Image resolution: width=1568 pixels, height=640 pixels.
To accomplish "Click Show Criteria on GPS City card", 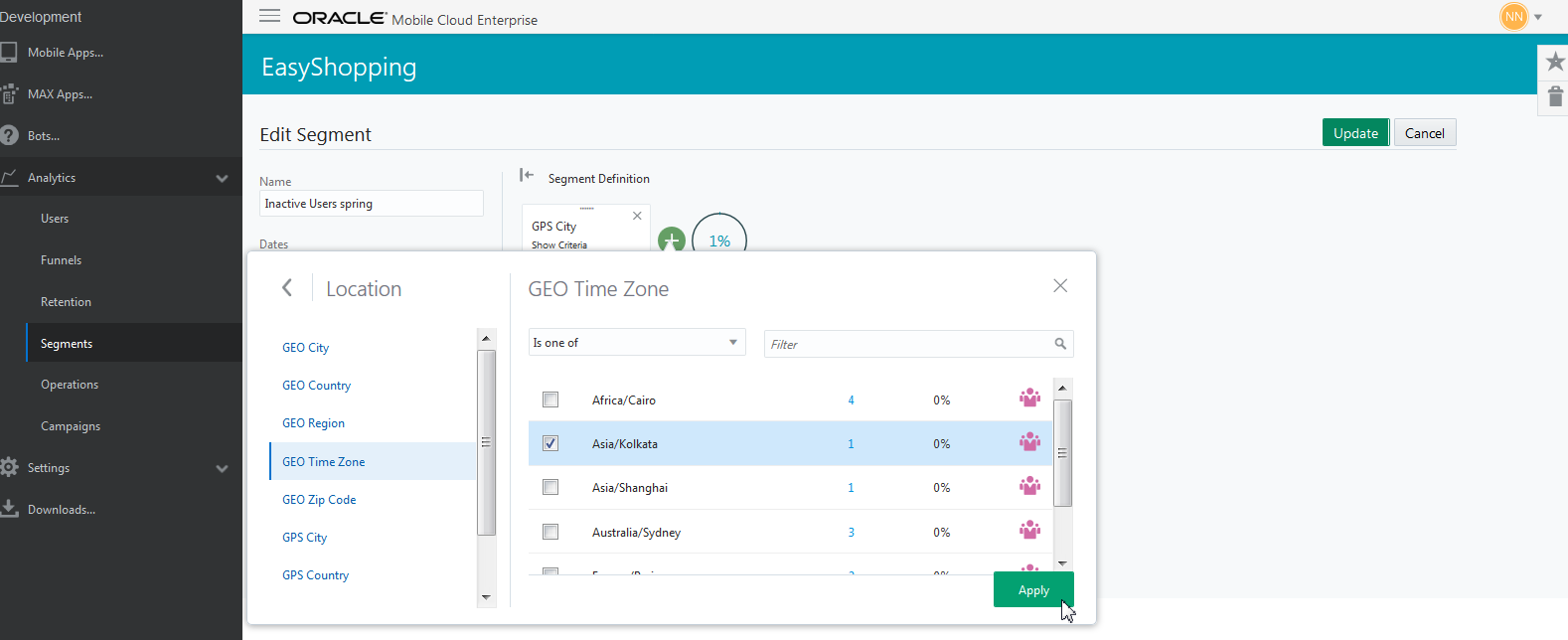I will pos(559,245).
